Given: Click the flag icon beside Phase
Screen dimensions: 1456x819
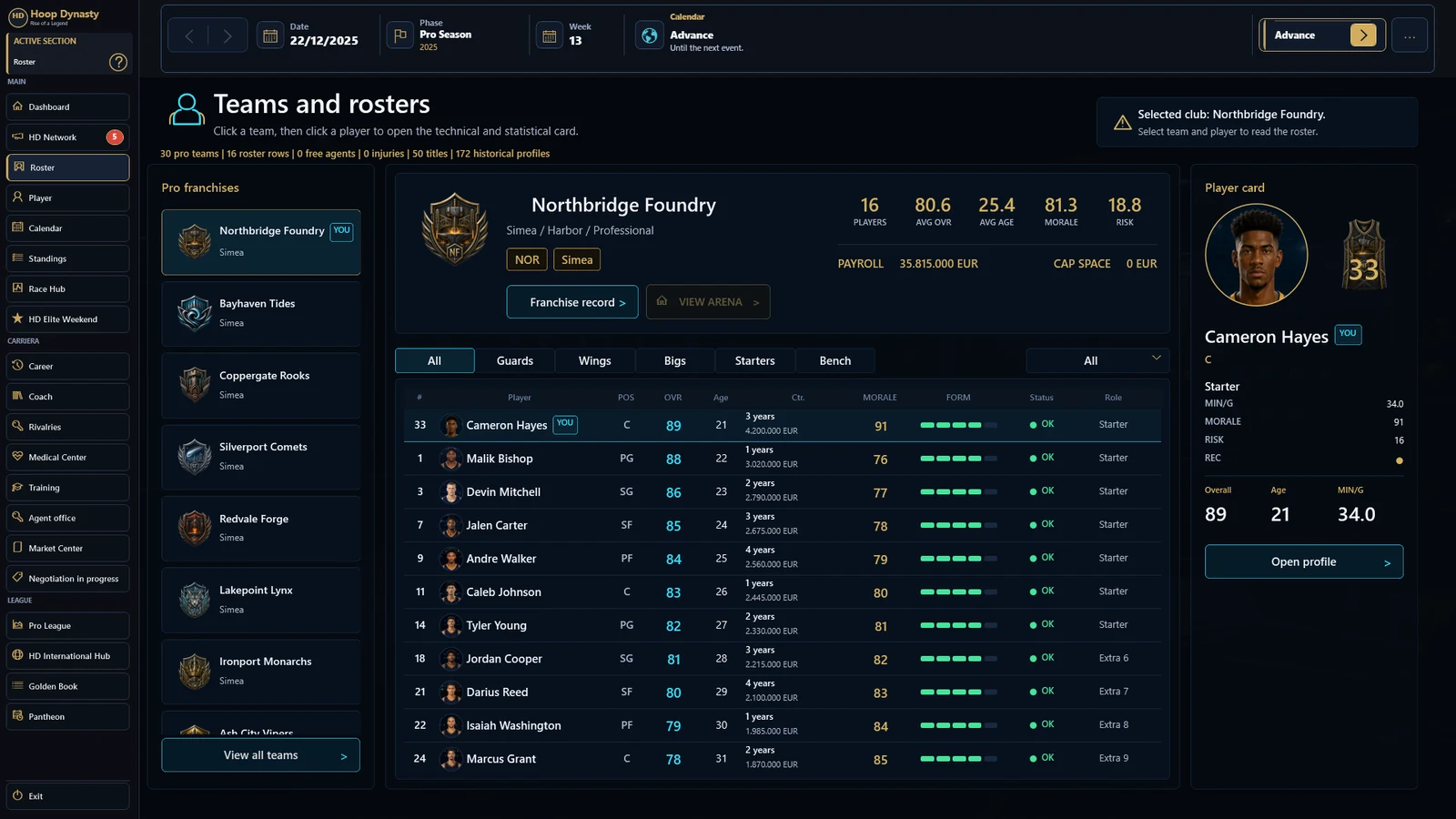Looking at the screenshot, I should [x=399, y=35].
